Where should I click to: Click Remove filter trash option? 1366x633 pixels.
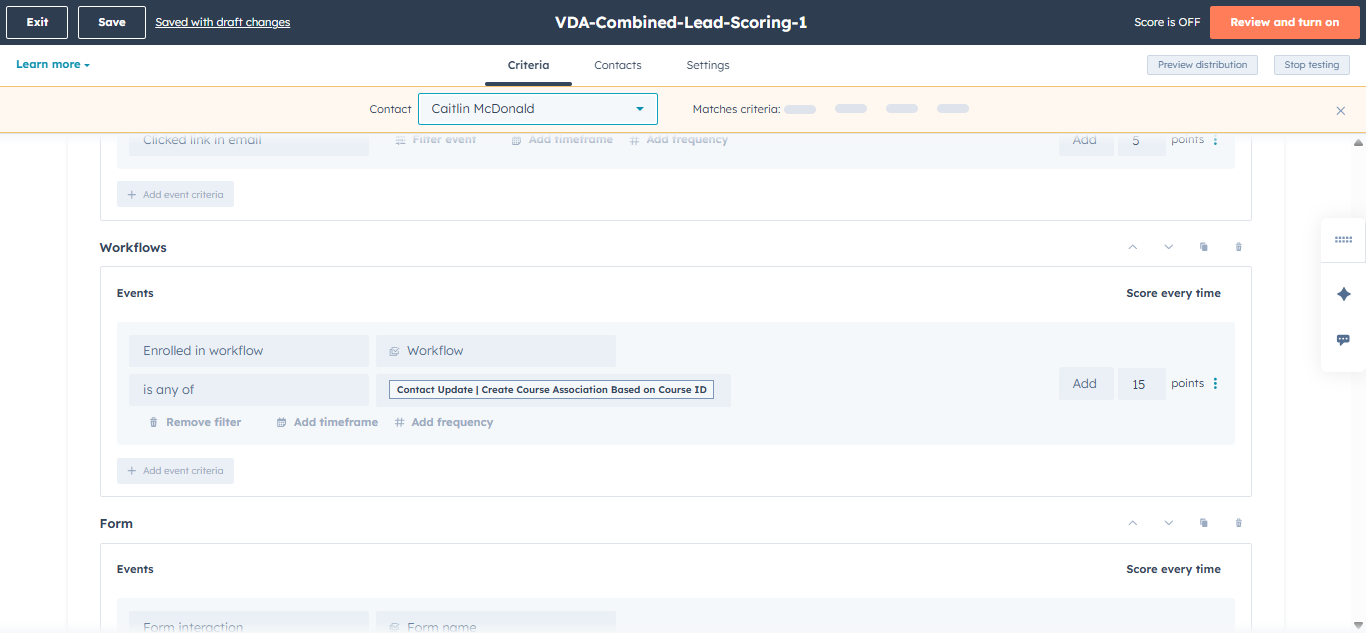click(x=195, y=422)
